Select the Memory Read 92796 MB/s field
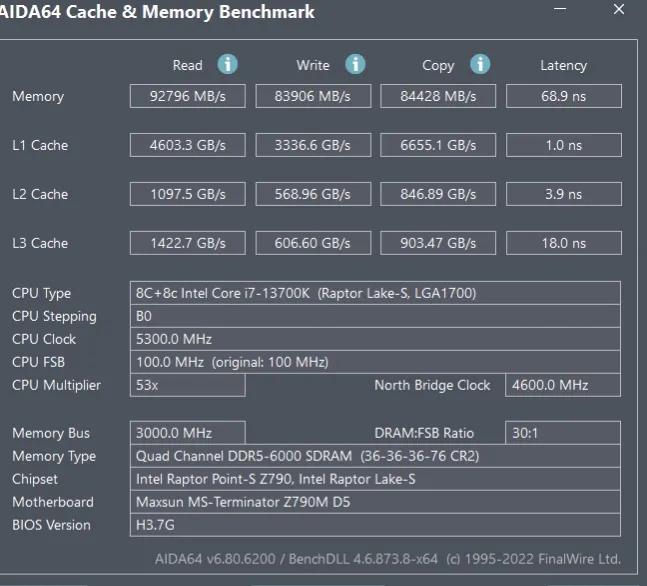The height and width of the screenshot is (586, 647). [x=188, y=96]
